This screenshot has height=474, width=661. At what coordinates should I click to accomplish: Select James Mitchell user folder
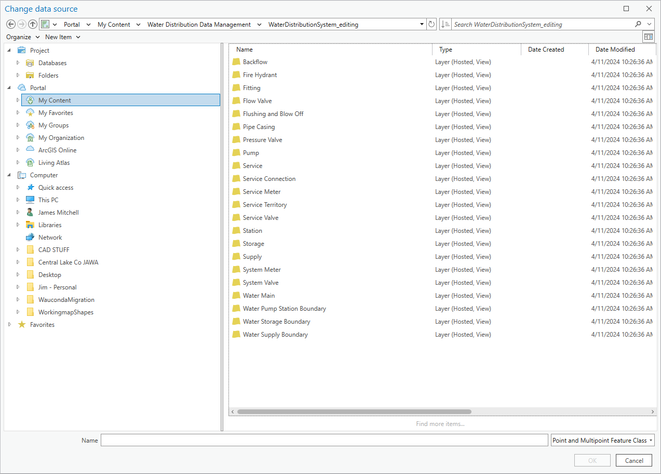[x=59, y=212]
